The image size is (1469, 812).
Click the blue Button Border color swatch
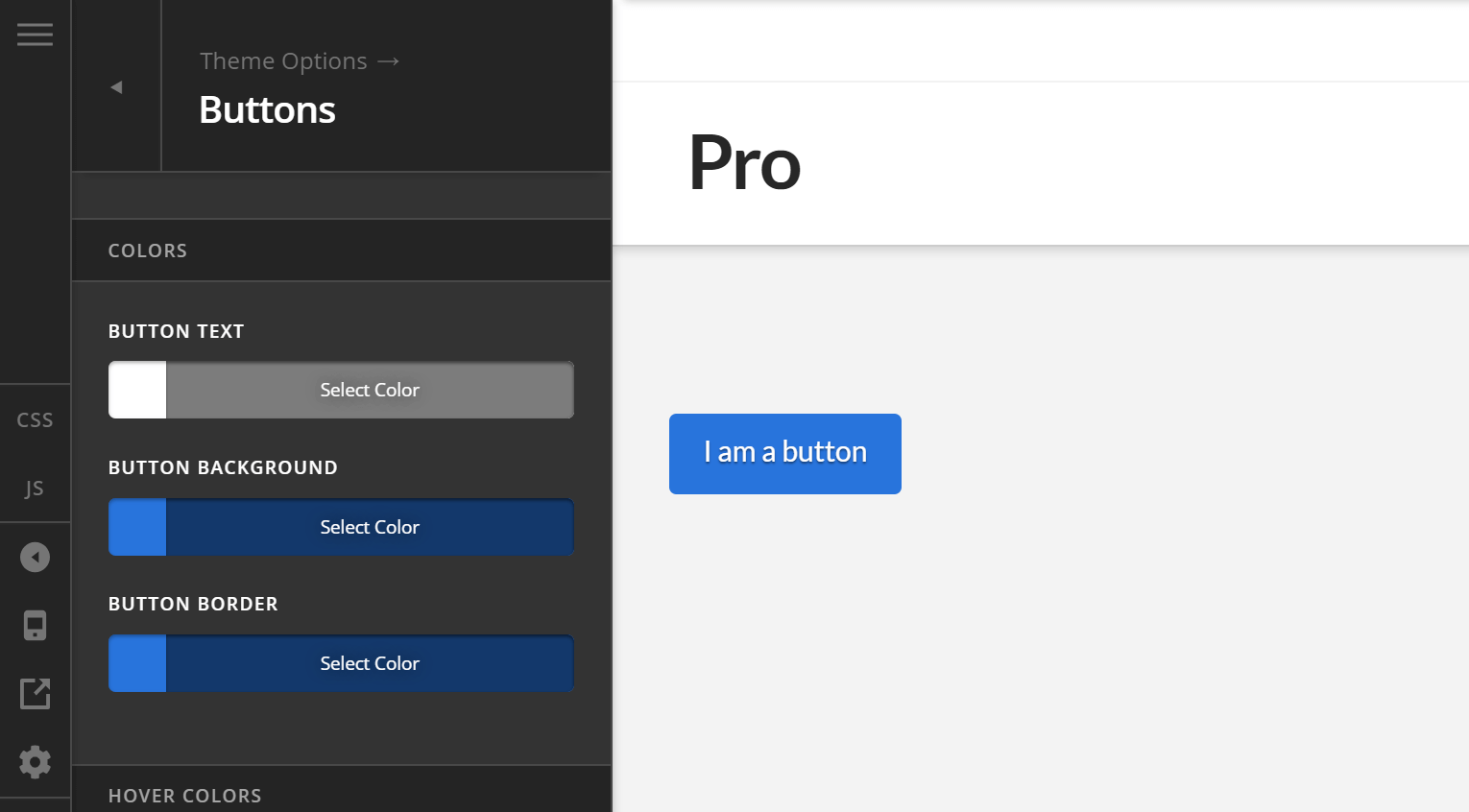click(136, 663)
